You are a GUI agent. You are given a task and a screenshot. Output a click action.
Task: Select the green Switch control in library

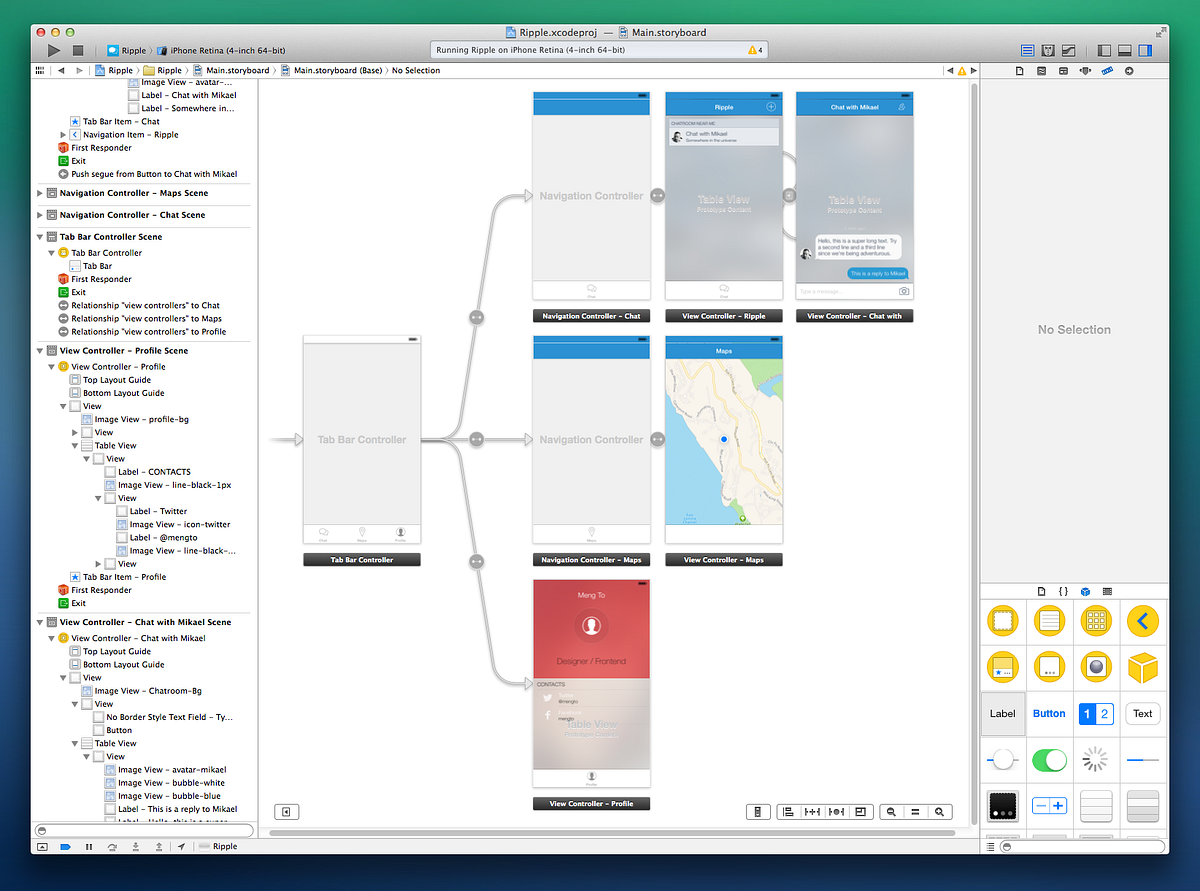point(1049,760)
